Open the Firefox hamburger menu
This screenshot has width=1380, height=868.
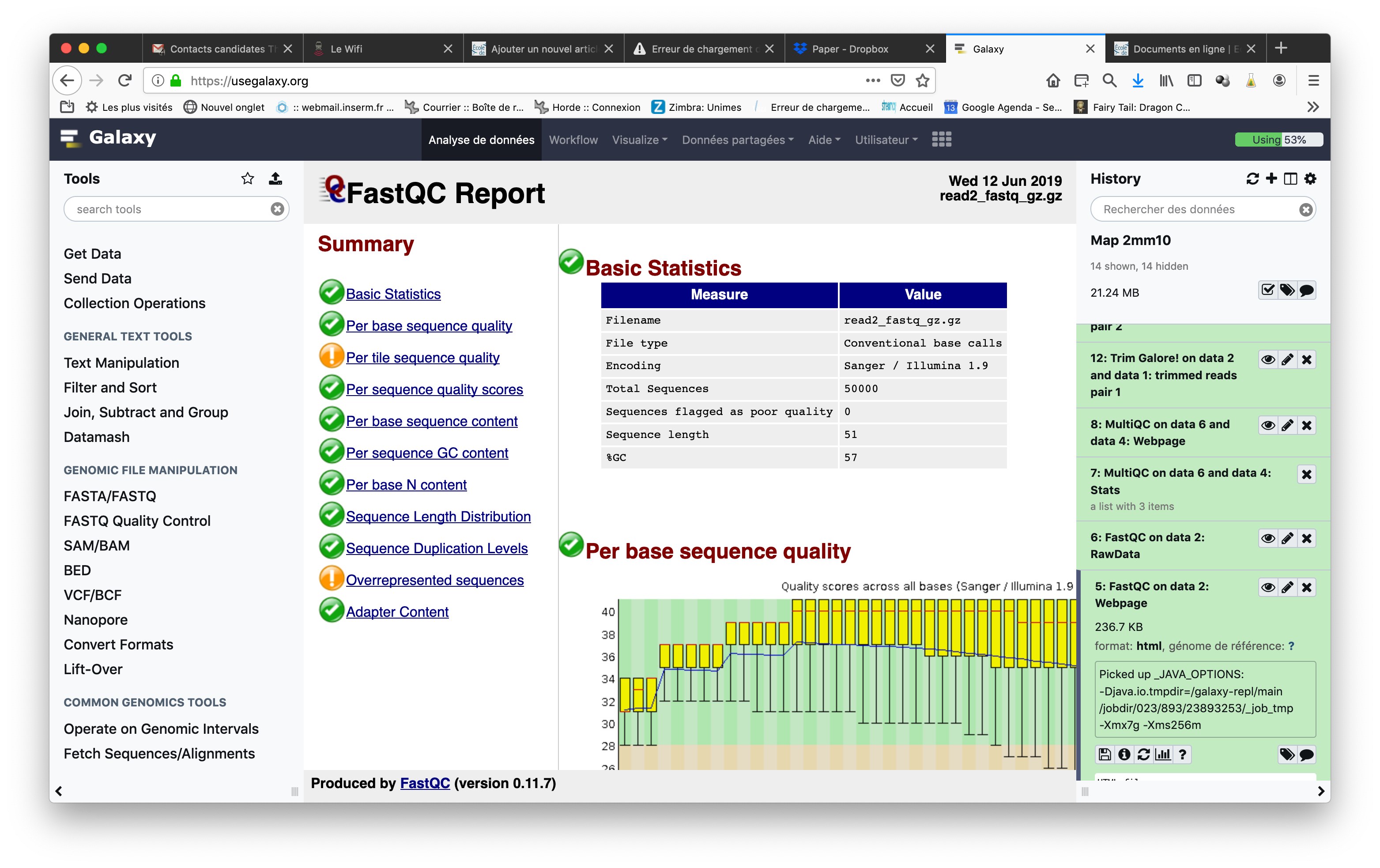pos(1313,81)
